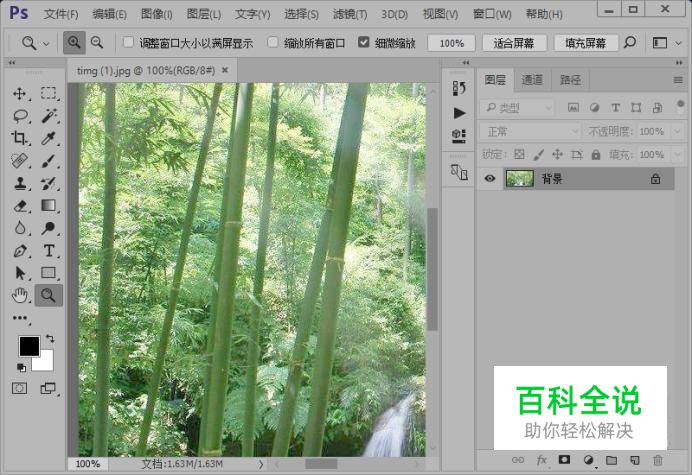The image size is (692, 475).
Task: Check 缩放所有窗口 checkbox
Action: [273, 42]
